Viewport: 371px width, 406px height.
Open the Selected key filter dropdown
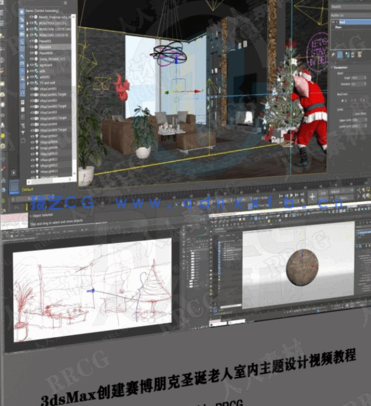click(x=341, y=192)
